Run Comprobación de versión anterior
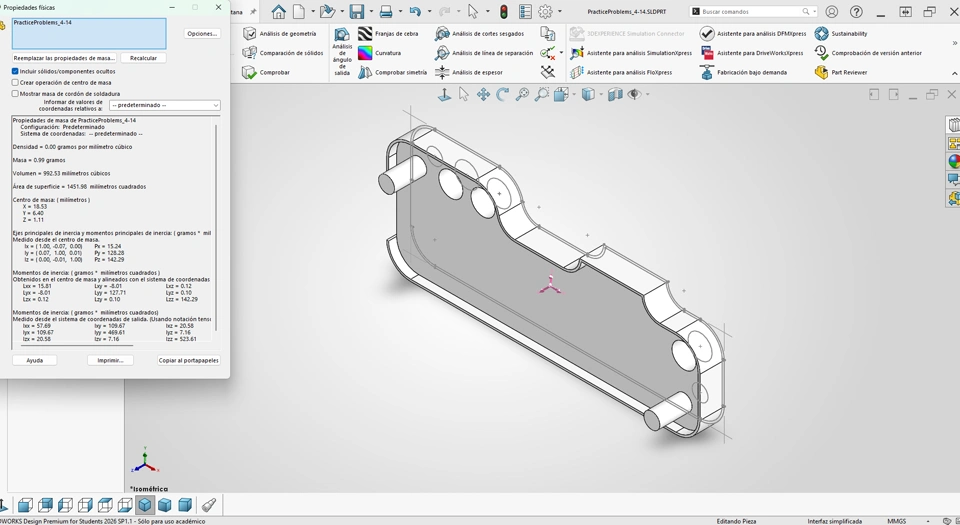The width and height of the screenshot is (960, 525). 868,53
